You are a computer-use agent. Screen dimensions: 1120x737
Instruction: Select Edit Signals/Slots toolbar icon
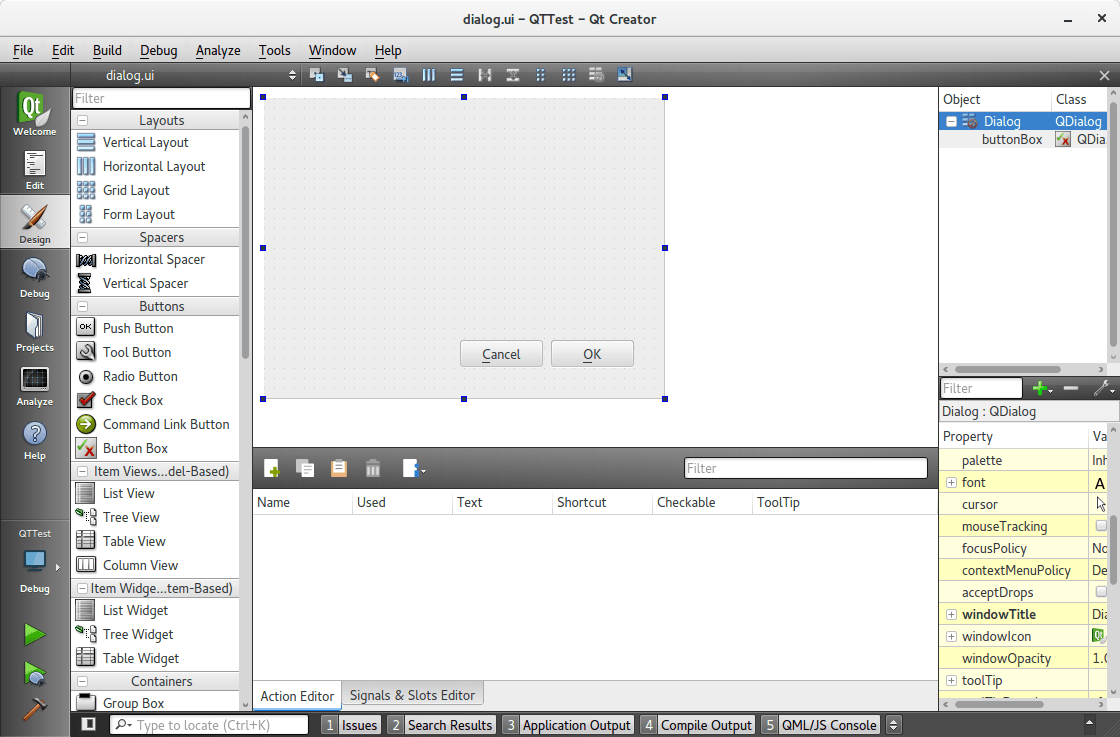(344, 75)
